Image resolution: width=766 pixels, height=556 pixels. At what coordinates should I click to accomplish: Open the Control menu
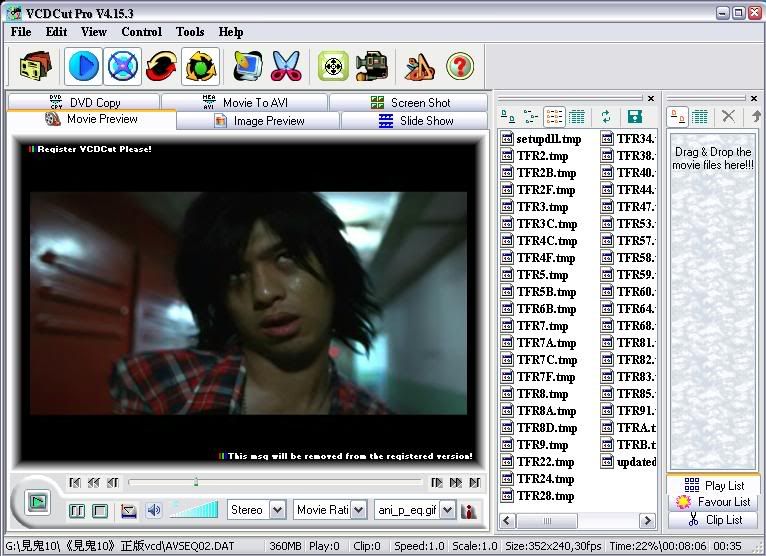pos(142,32)
